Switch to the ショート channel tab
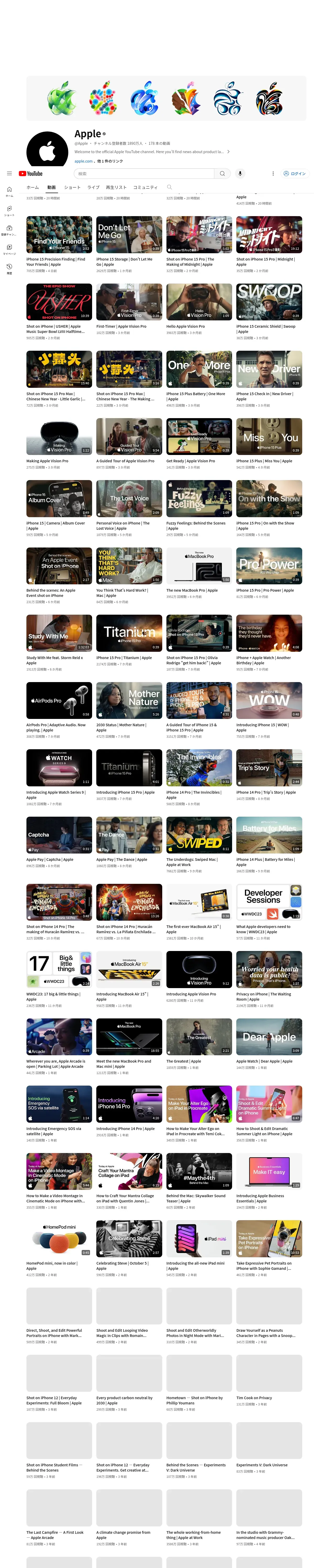314x1568 pixels. coord(72,187)
